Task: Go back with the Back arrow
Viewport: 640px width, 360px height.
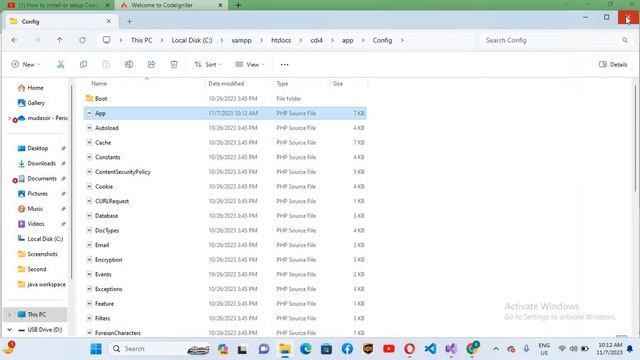Action: pyautogui.click(x=15, y=40)
